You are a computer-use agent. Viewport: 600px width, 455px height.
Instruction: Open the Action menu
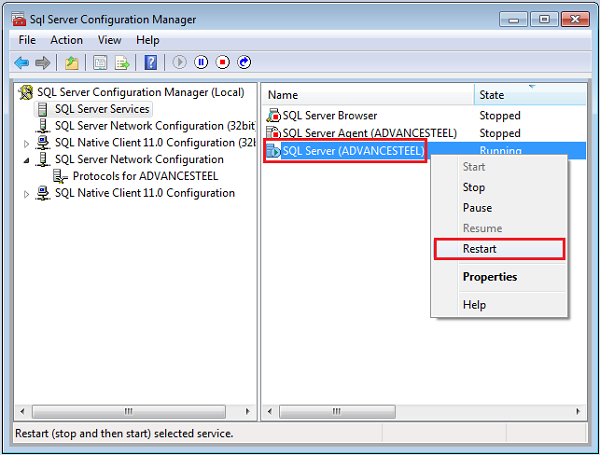click(67, 40)
